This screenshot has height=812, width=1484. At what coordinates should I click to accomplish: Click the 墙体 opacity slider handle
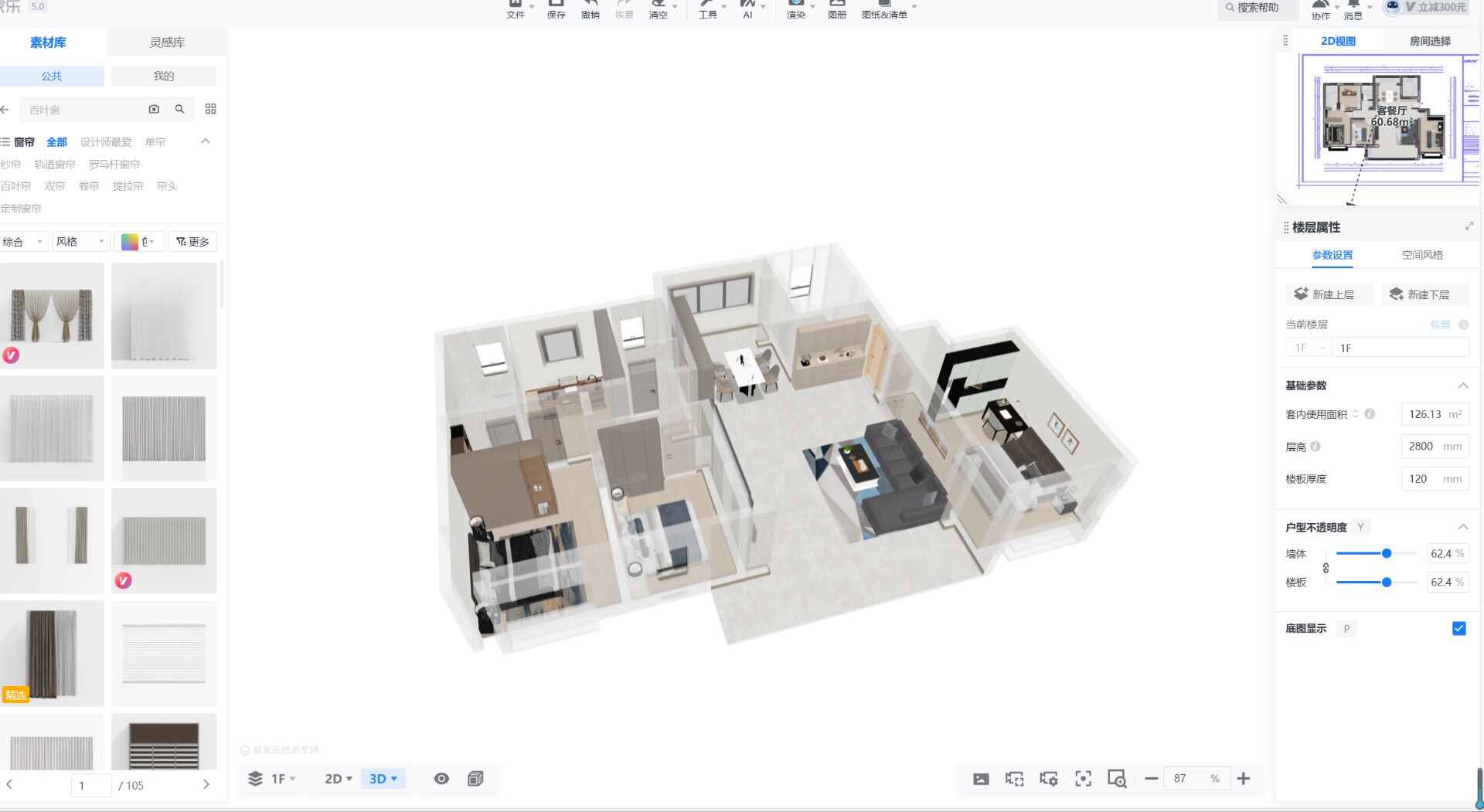pos(1387,553)
